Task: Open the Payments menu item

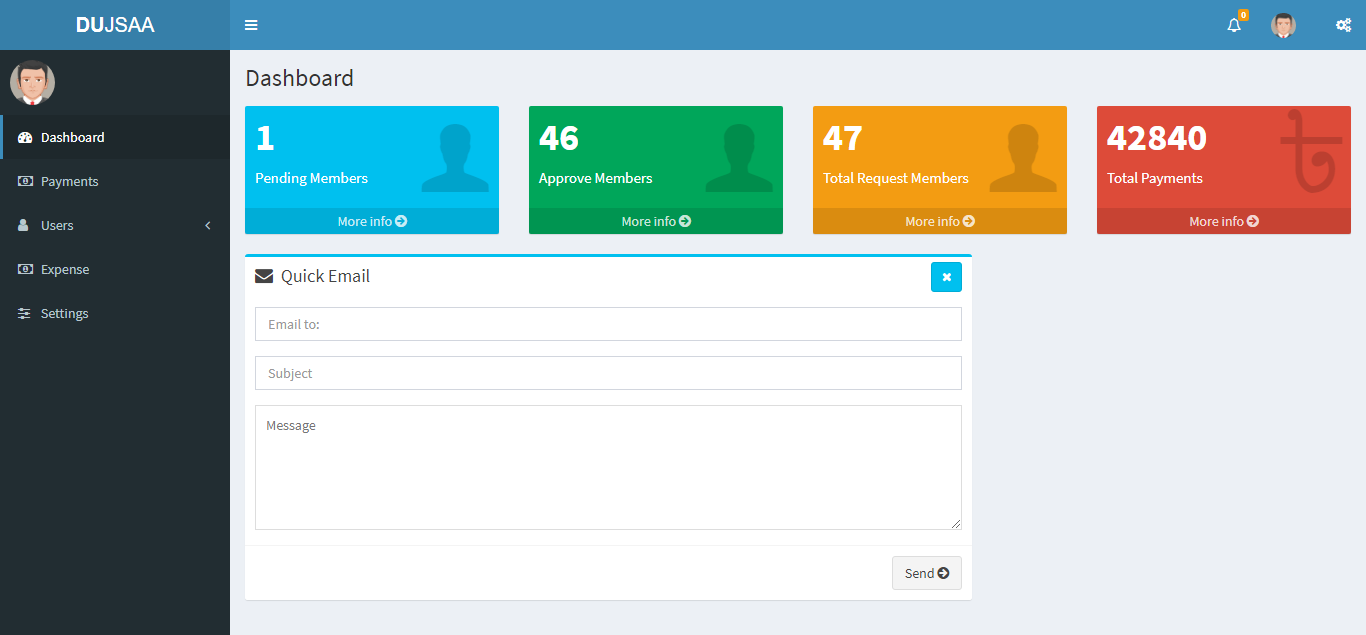Action: point(70,182)
